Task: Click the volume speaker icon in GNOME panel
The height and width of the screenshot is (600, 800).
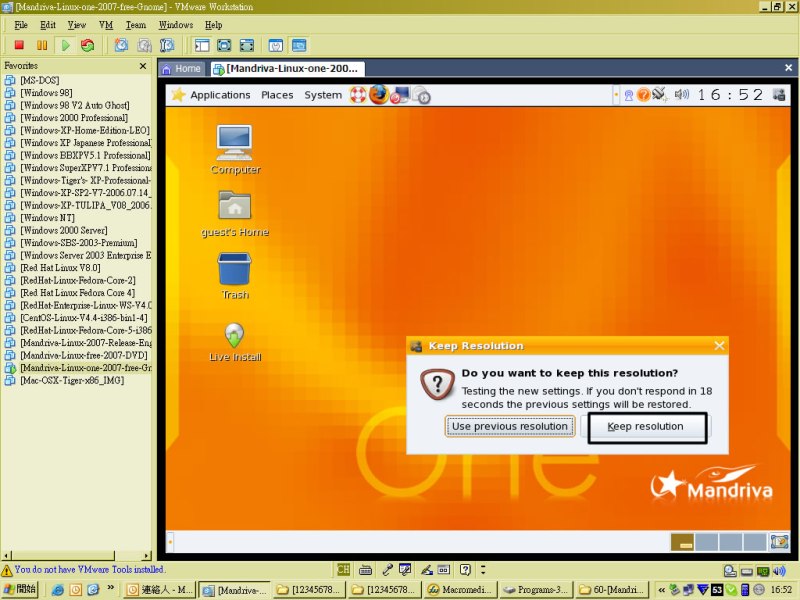Action: click(x=682, y=95)
